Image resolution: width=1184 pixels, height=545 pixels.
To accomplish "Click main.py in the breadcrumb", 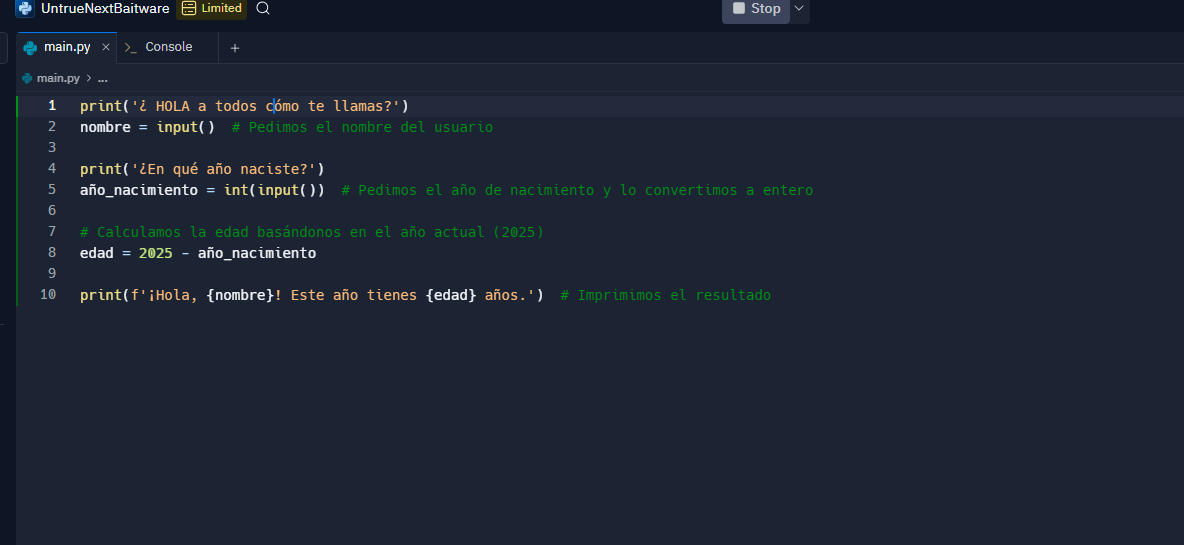I will 58,78.
